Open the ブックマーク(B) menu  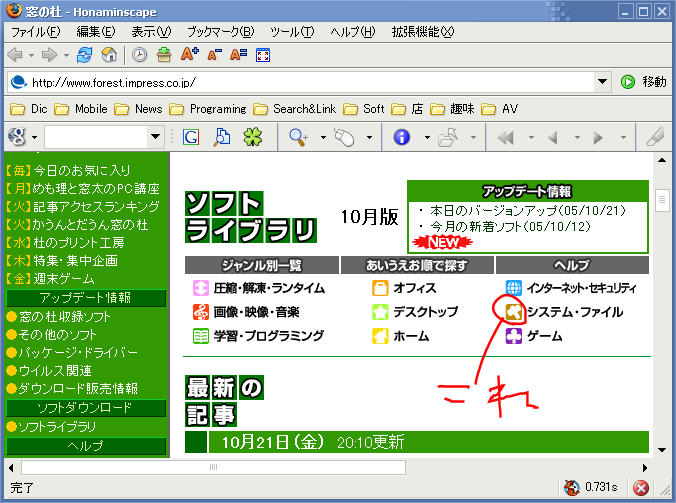(x=220, y=32)
